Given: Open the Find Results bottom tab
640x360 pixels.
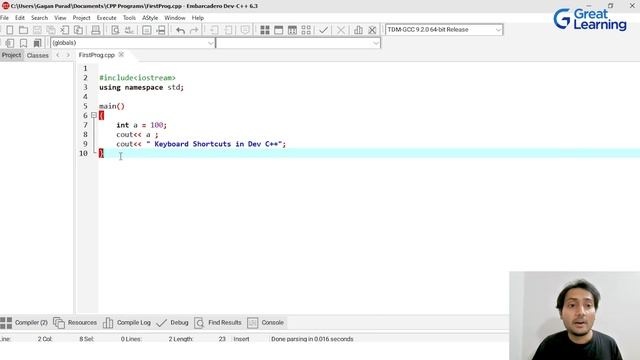Looking at the screenshot, I should tap(218, 323).
